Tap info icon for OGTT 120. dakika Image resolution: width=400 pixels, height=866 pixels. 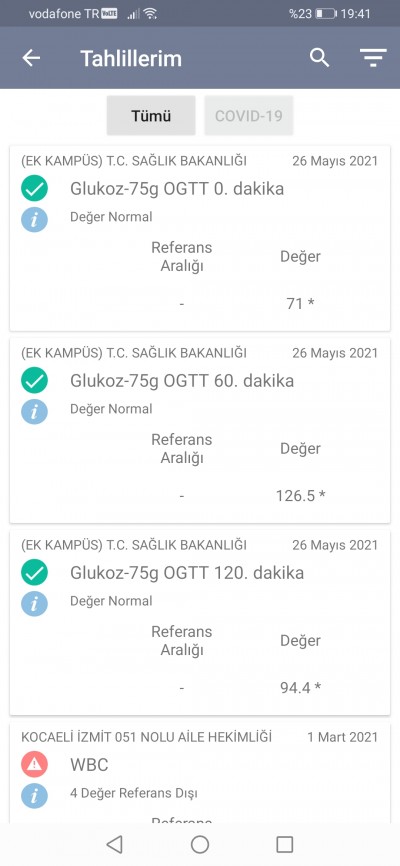pos(34,603)
